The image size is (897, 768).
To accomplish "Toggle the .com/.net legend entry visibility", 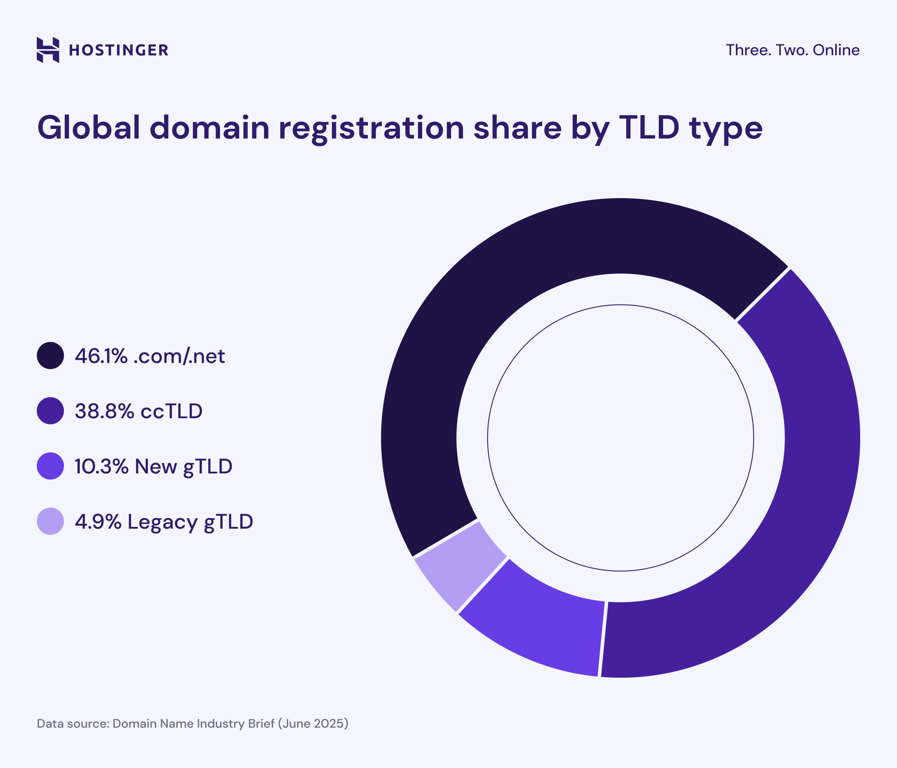I will tap(150, 356).
